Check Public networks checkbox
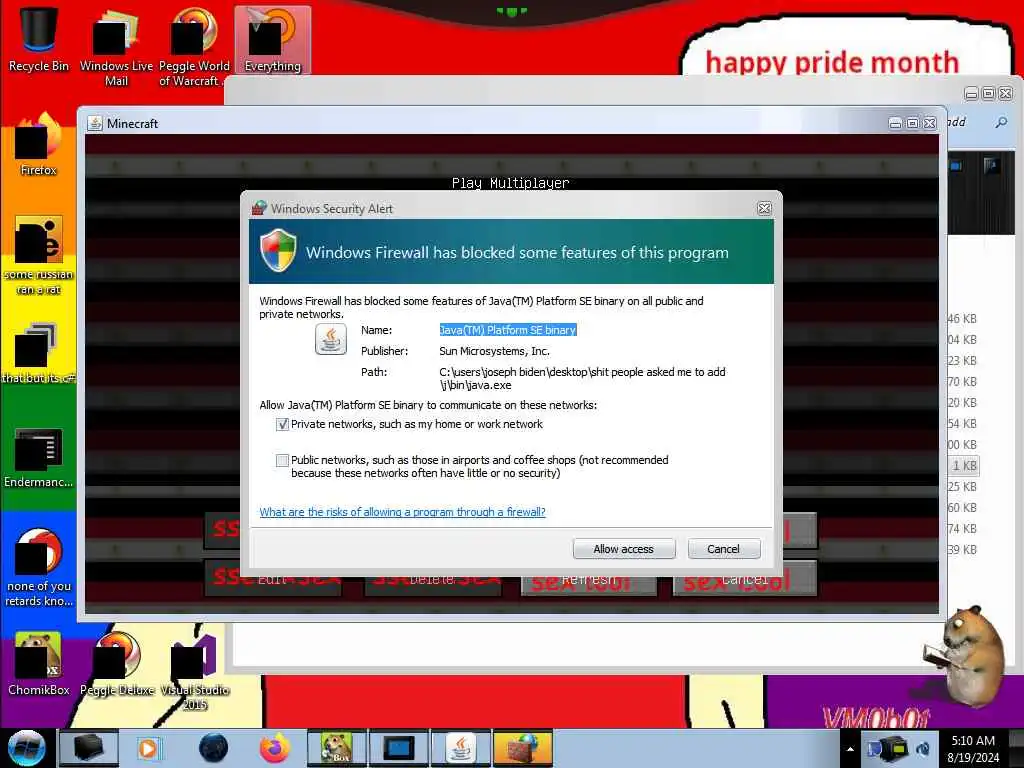The width and height of the screenshot is (1024, 768). (282, 460)
